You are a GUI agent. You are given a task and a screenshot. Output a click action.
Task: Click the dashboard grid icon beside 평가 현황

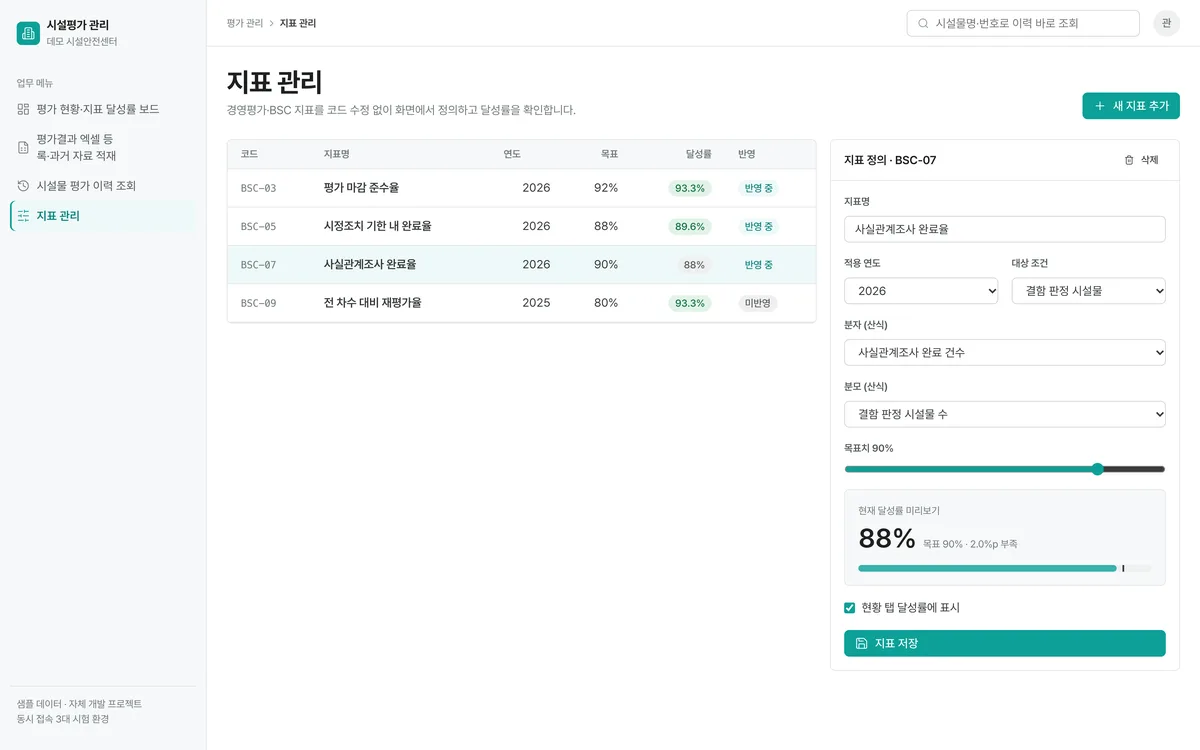coord(23,109)
